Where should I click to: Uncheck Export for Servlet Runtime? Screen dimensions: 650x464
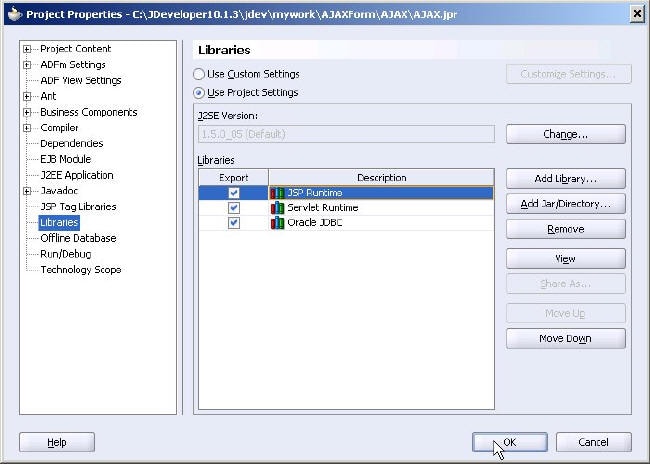tap(234, 208)
